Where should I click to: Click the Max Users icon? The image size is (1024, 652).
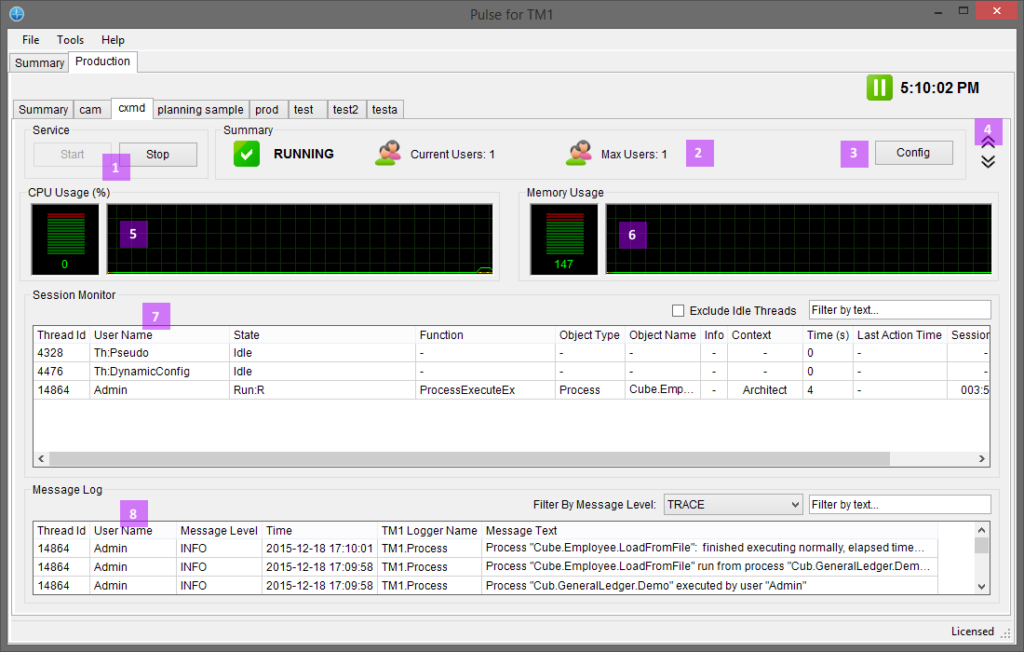(578, 154)
